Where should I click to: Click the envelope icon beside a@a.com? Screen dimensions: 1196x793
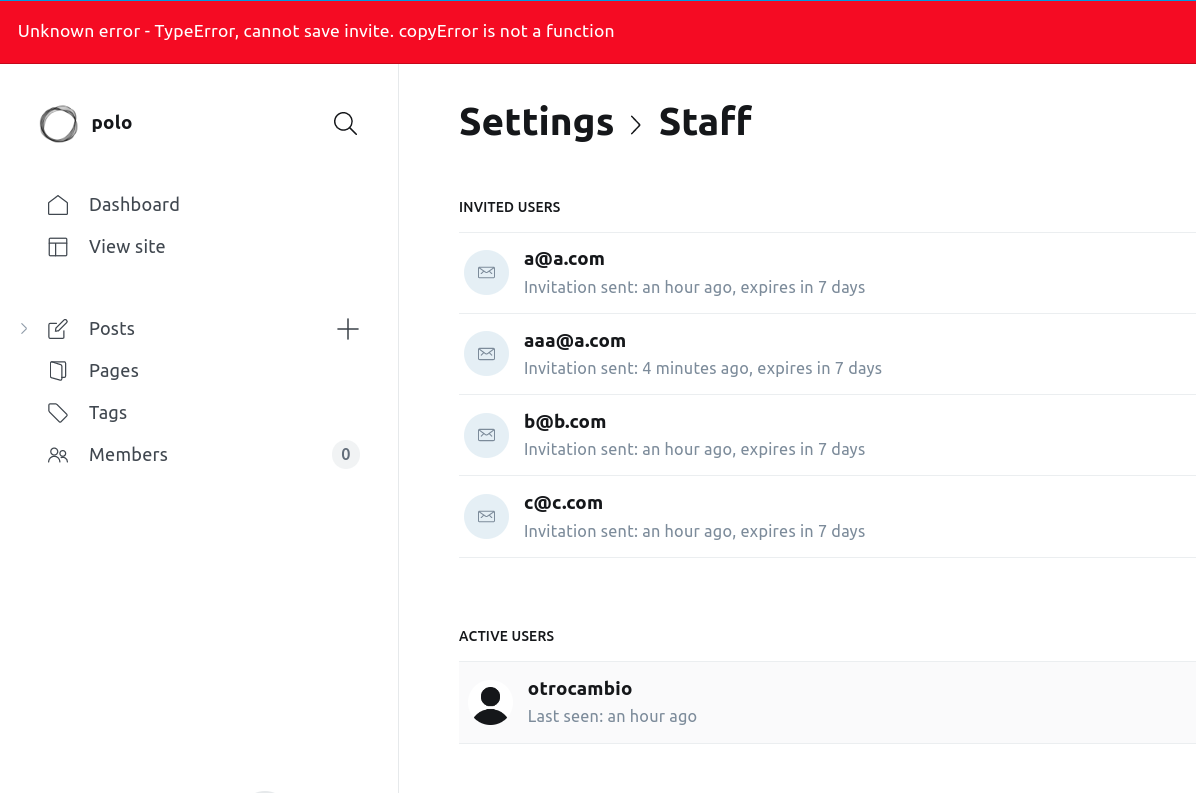click(486, 271)
